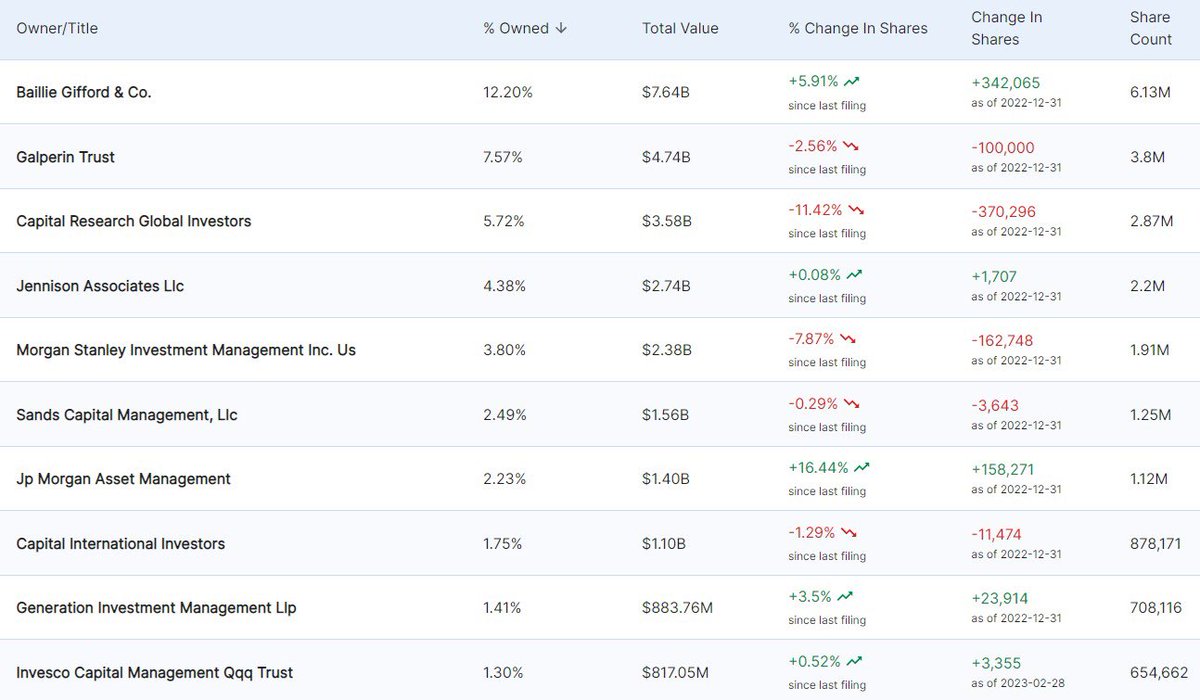
Task: Open the Galperin Trust owner entry
Action: (x=66, y=157)
